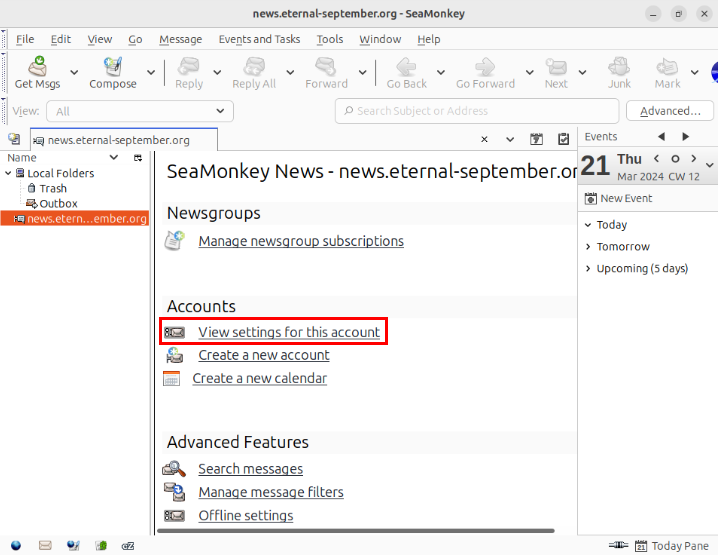Click the Offline settings link
Image resolution: width=718 pixels, height=556 pixels.
tap(245, 516)
